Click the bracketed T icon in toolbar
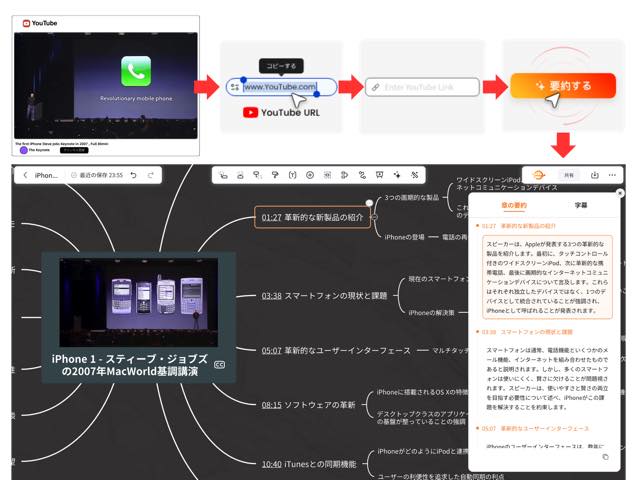Screen dimensions: 640x480 pyautogui.click(x=292, y=175)
